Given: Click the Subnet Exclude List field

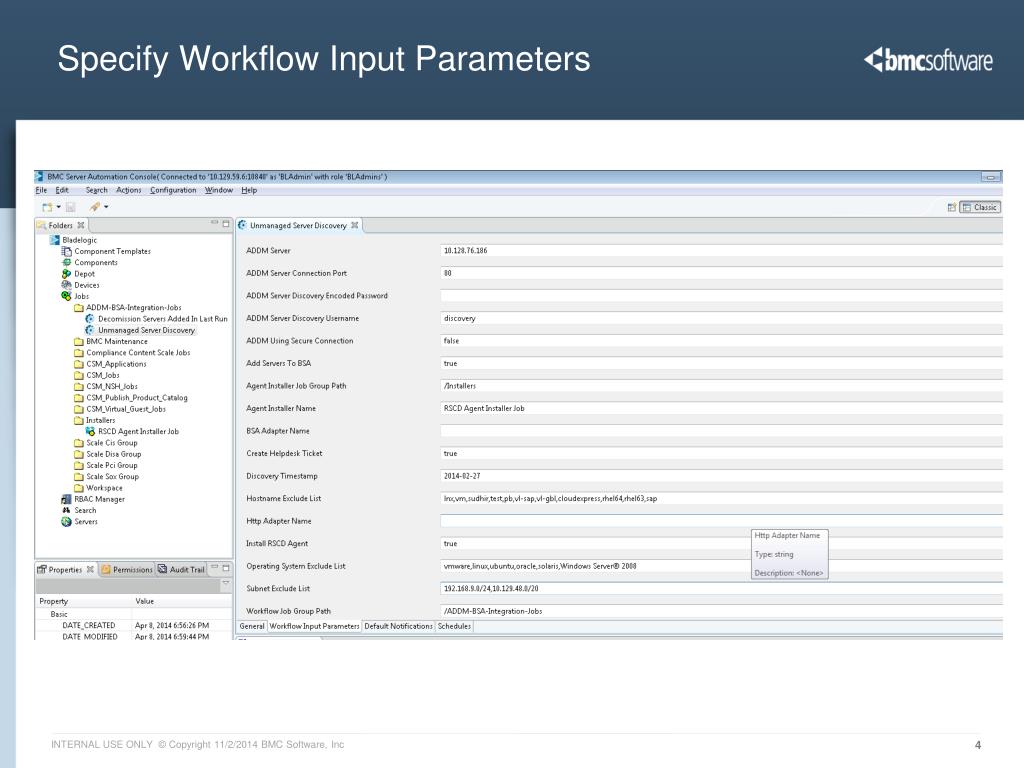Looking at the screenshot, I should pos(721,588).
